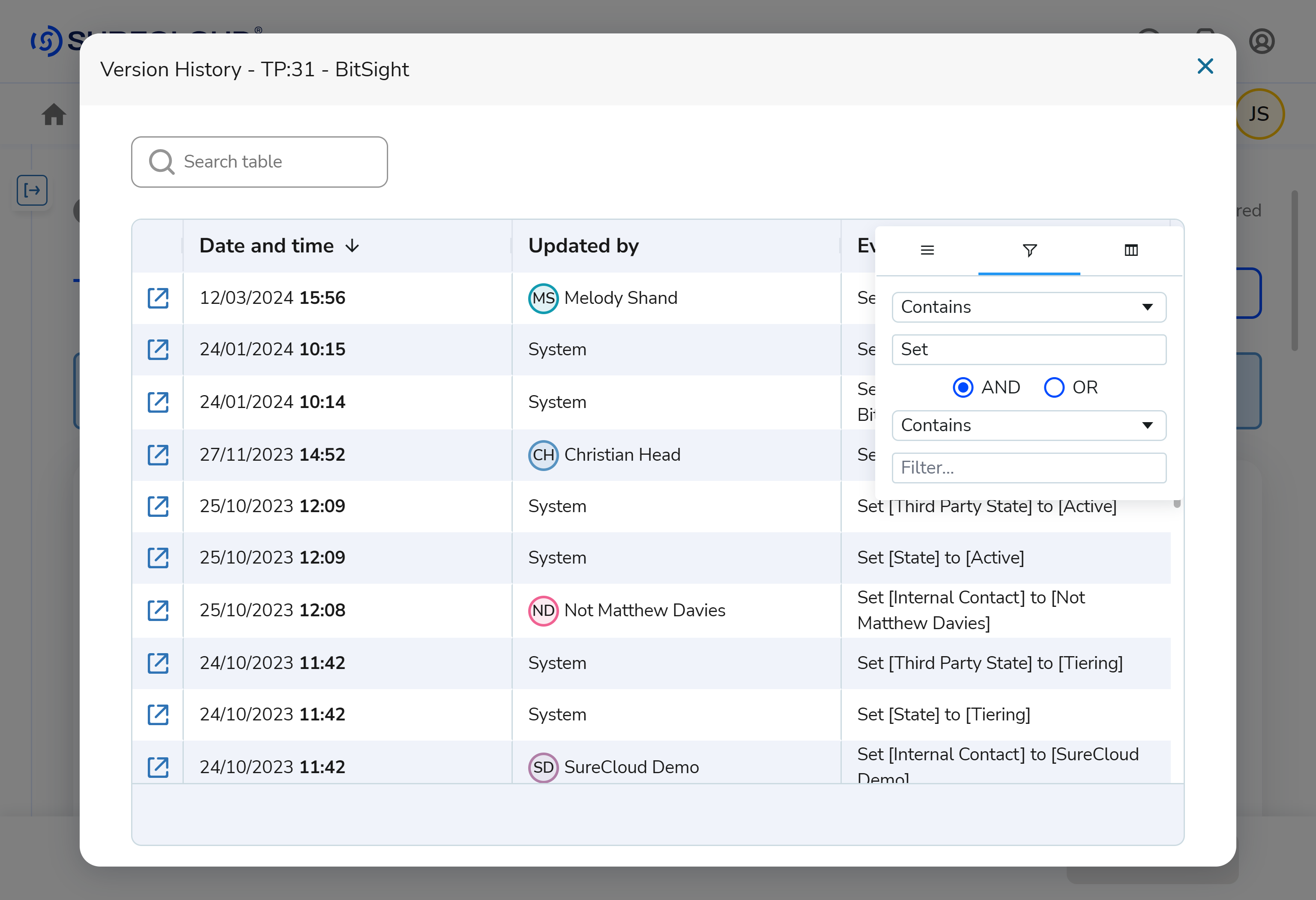Open the account profile icon top right
1316x900 pixels.
[1262, 40]
